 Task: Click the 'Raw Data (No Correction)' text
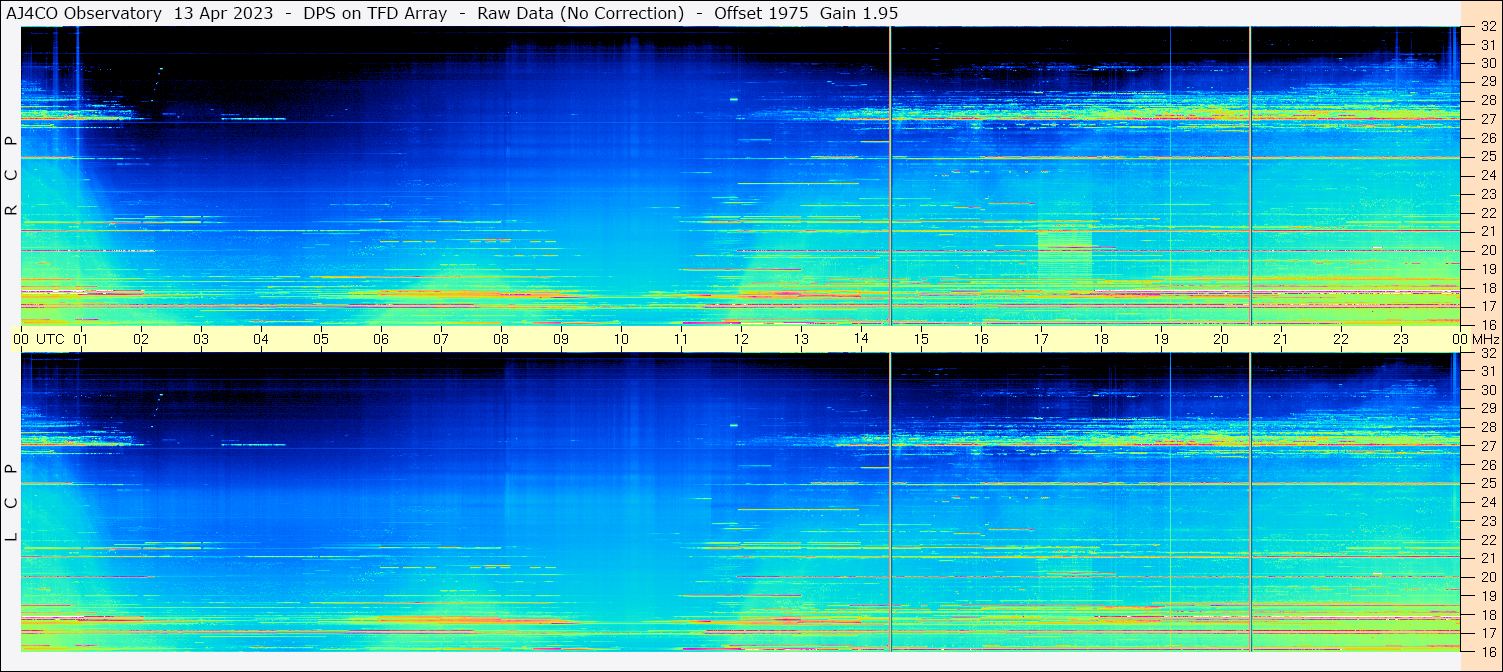point(581,13)
